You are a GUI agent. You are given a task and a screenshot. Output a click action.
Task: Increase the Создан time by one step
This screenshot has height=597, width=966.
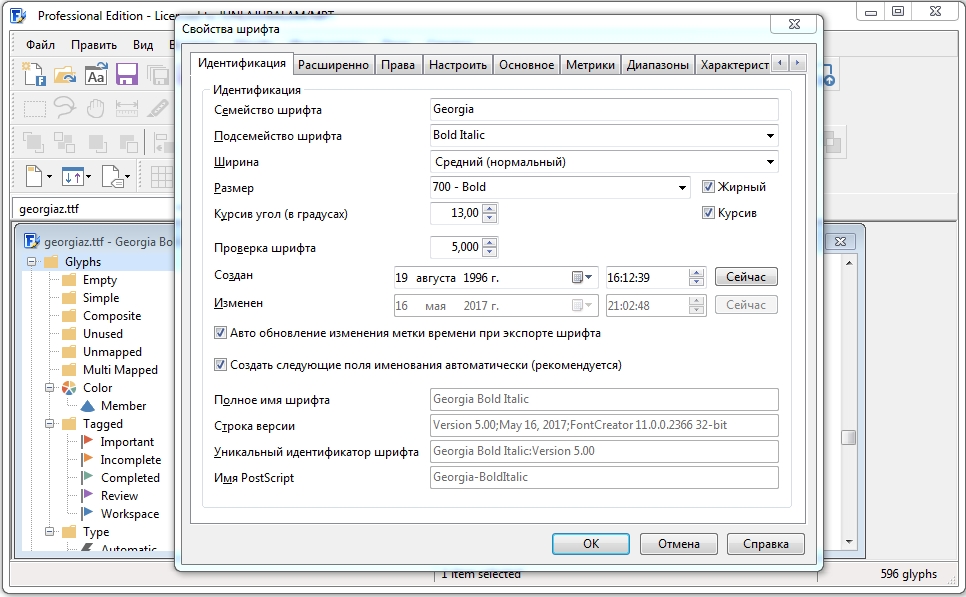(696, 272)
